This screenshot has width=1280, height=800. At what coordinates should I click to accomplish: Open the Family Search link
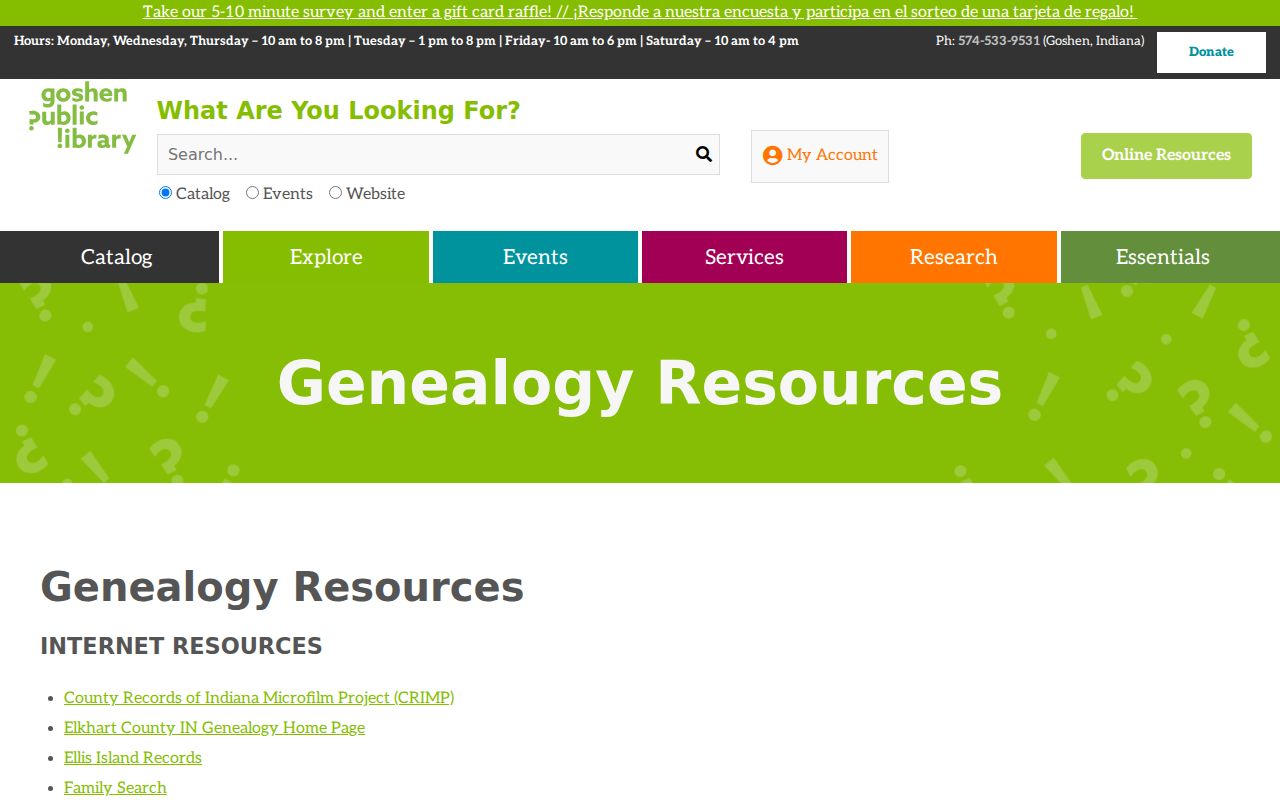(115, 787)
